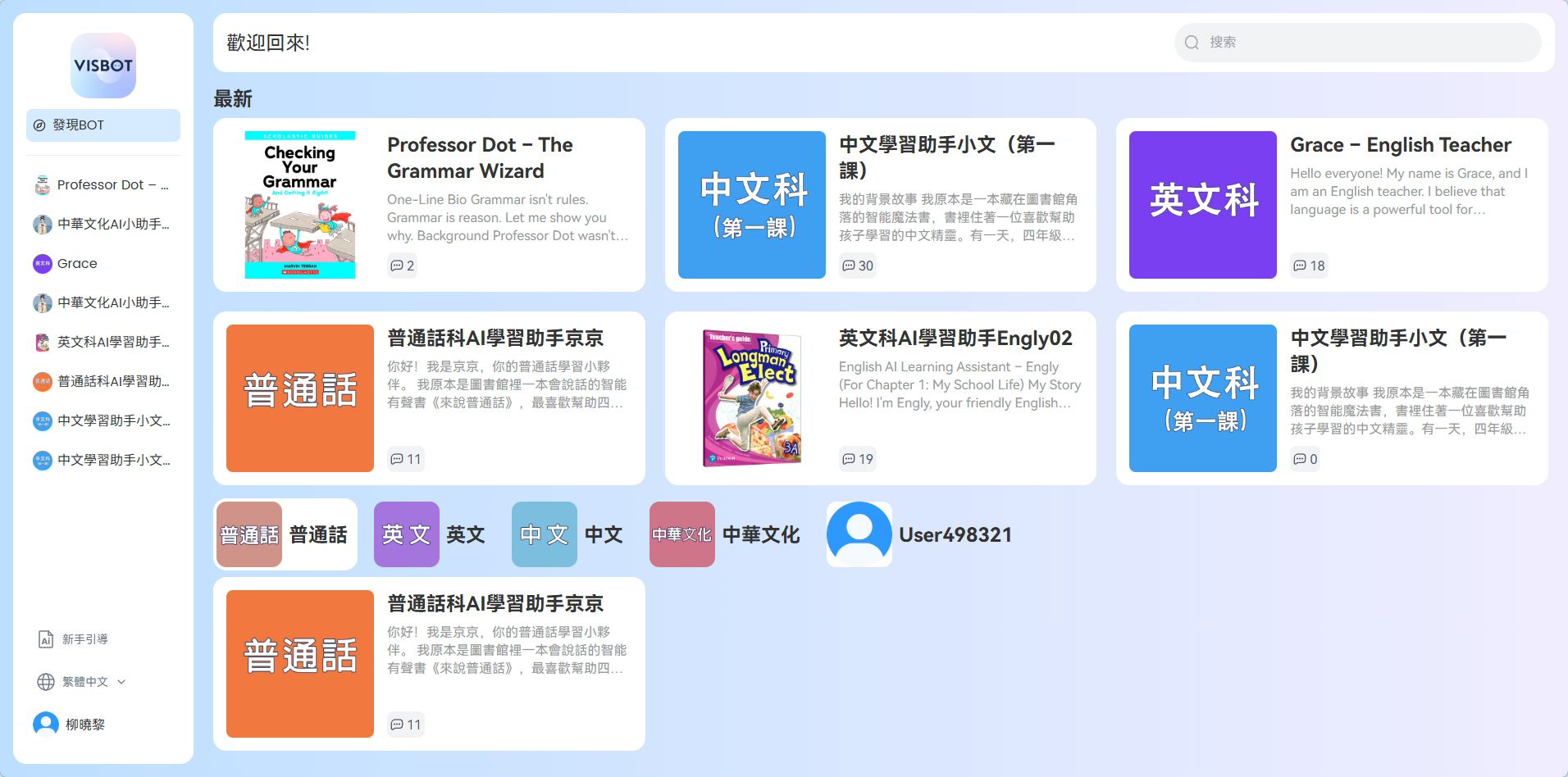Viewport: 1568px width, 777px height.
Task: Open the Grace – English Teacher card
Action: pos(1332,205)
